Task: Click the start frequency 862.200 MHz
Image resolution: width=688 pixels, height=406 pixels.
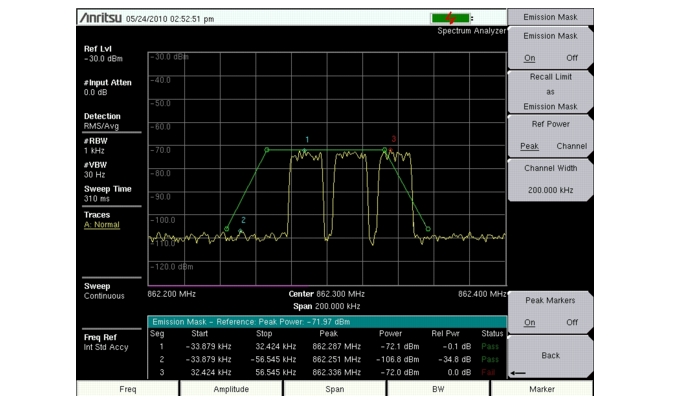Action: [x=172, y=294]
